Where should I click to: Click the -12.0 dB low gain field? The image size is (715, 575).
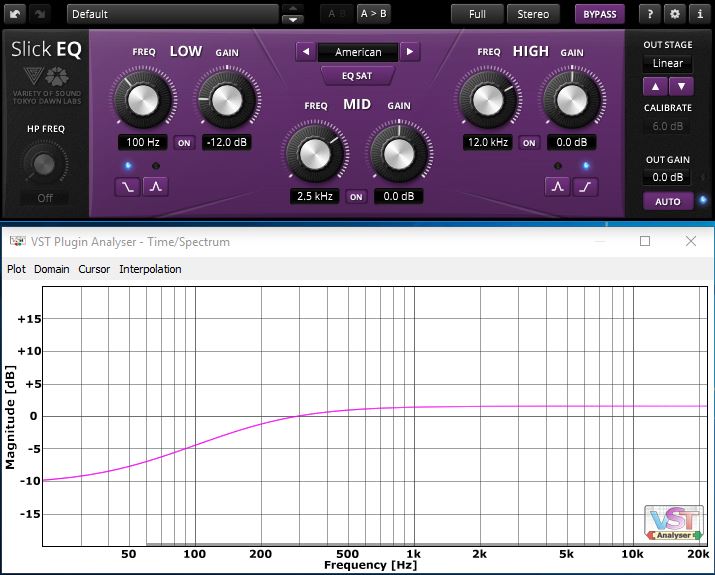pyautogui.click(x=227, y=142)
